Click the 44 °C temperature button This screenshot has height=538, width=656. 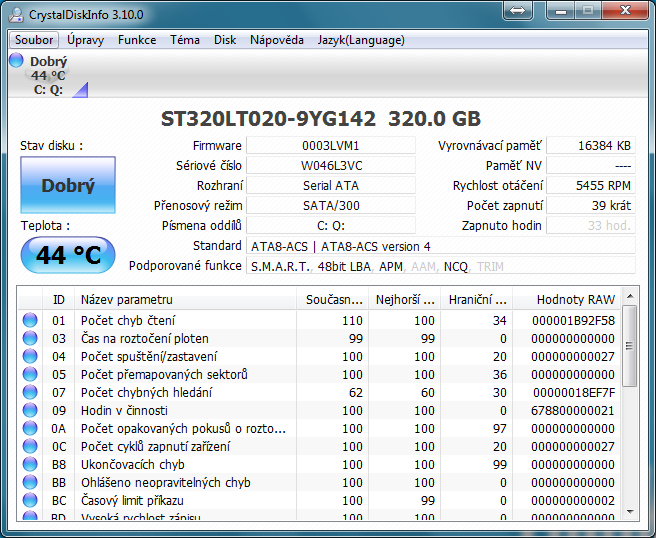[x=68, y=256]
